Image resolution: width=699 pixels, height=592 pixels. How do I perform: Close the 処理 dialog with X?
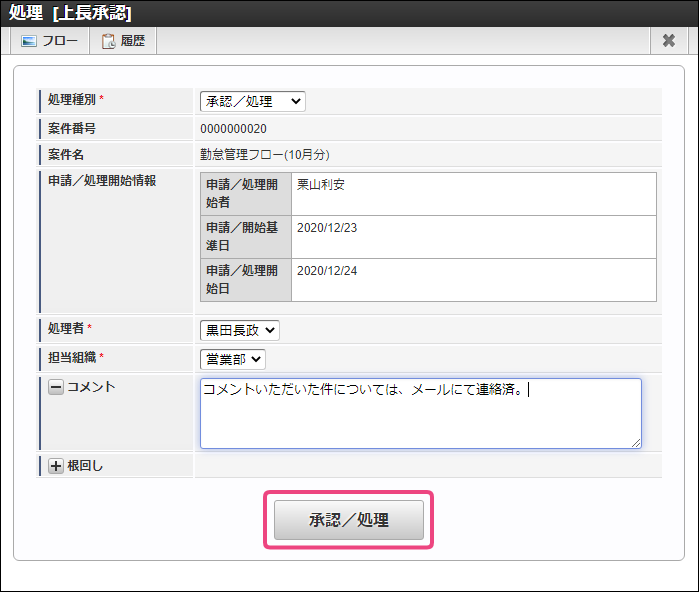668,41
